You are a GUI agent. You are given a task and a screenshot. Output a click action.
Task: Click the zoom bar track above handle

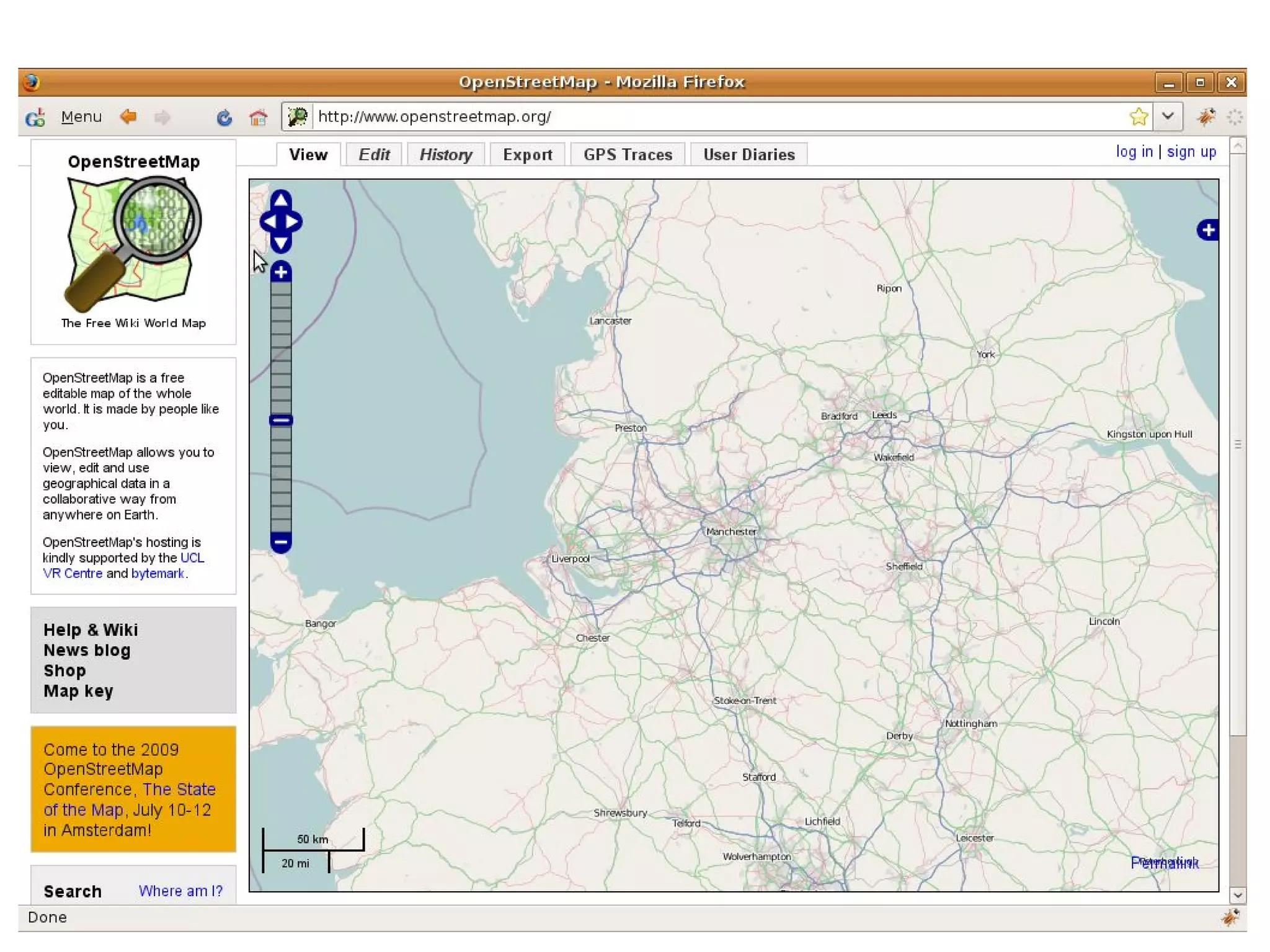coord(281,347)
